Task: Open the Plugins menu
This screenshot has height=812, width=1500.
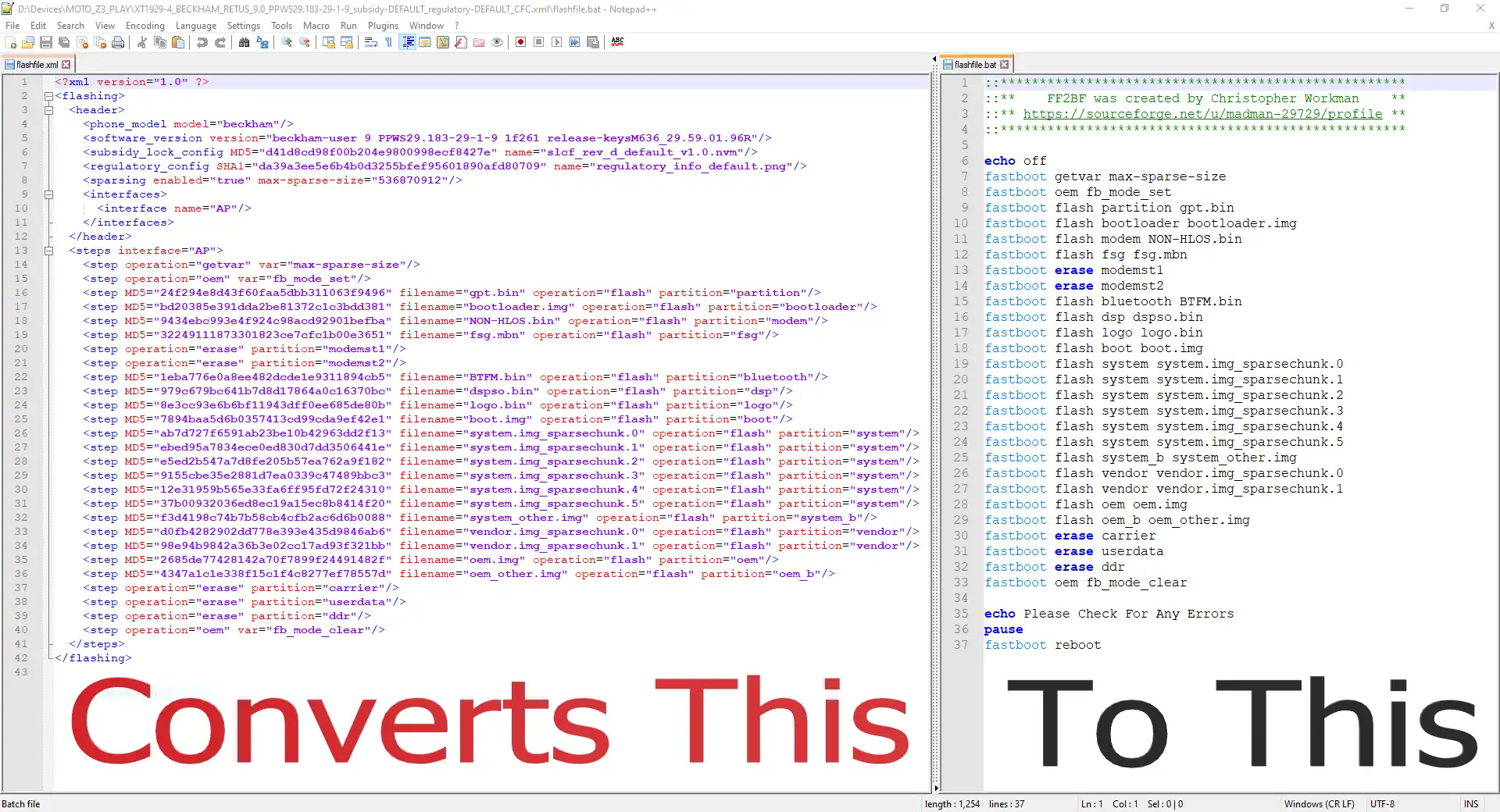Action: (x=383, y=26)
